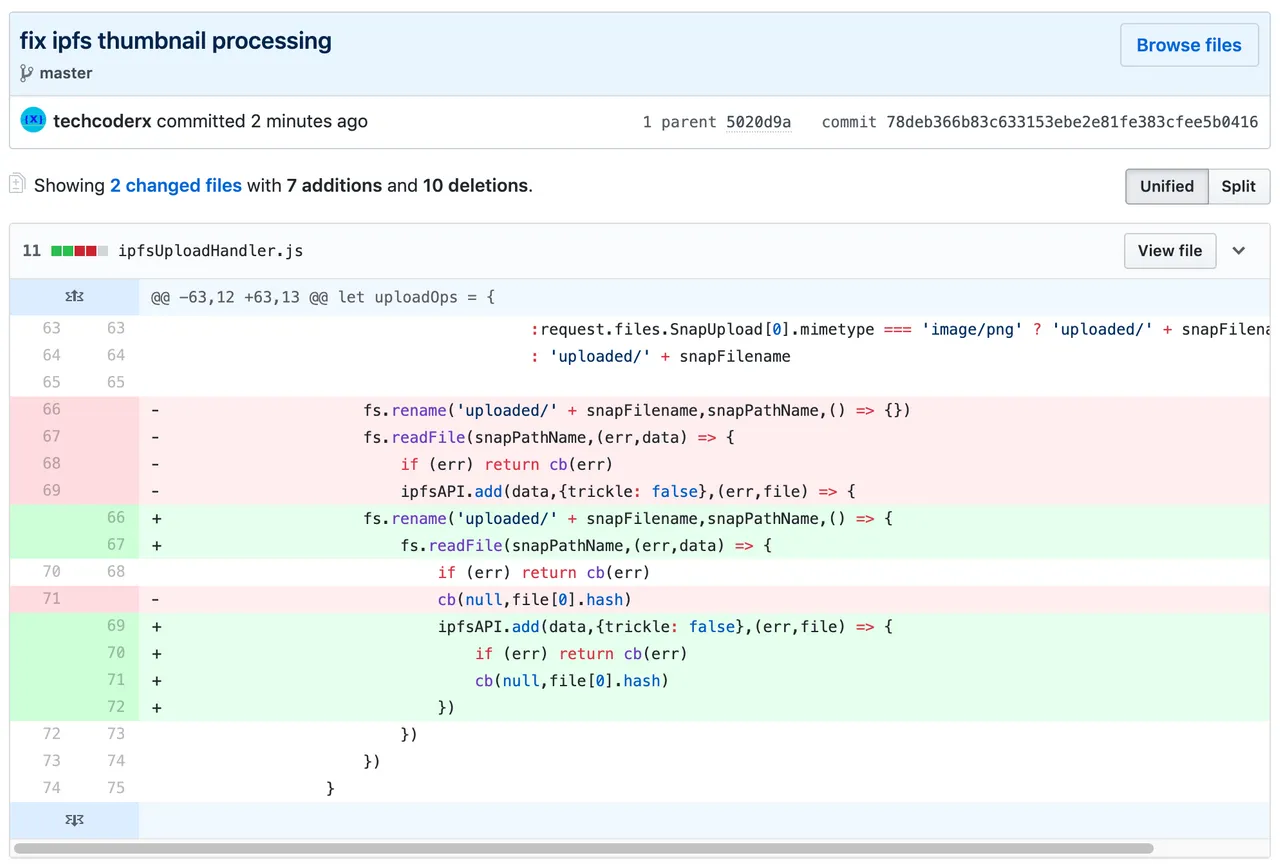Click the master branch label
Image resolution: width=1280 pixels, height=865 pixels.
point(66,73)
